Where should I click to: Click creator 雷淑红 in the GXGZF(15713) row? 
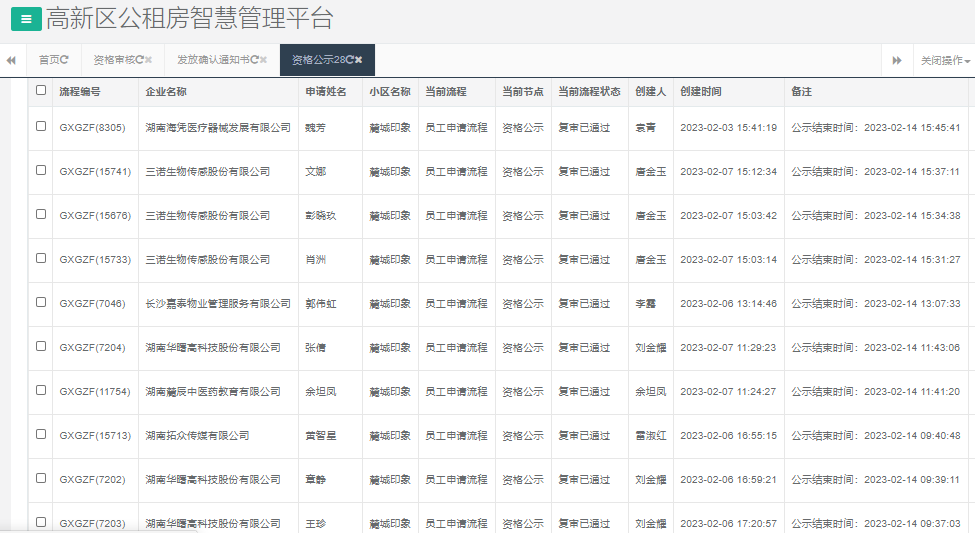pyautogui.click(x=650, y=436)
